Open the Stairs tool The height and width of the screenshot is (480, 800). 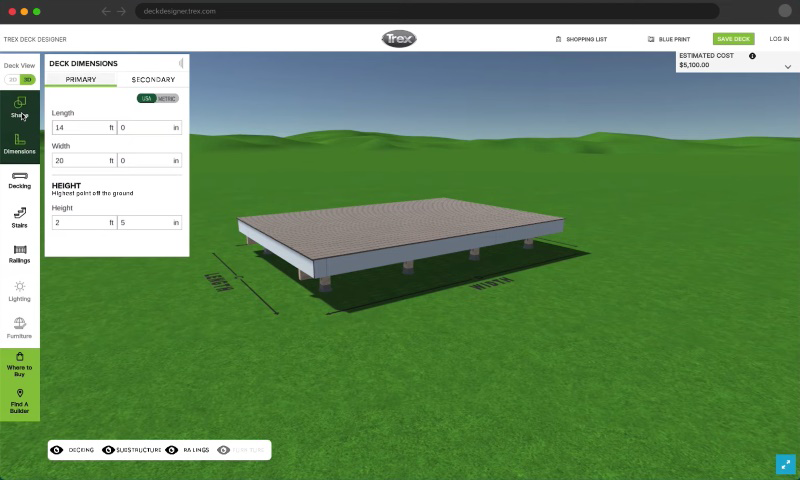point(19,217)
